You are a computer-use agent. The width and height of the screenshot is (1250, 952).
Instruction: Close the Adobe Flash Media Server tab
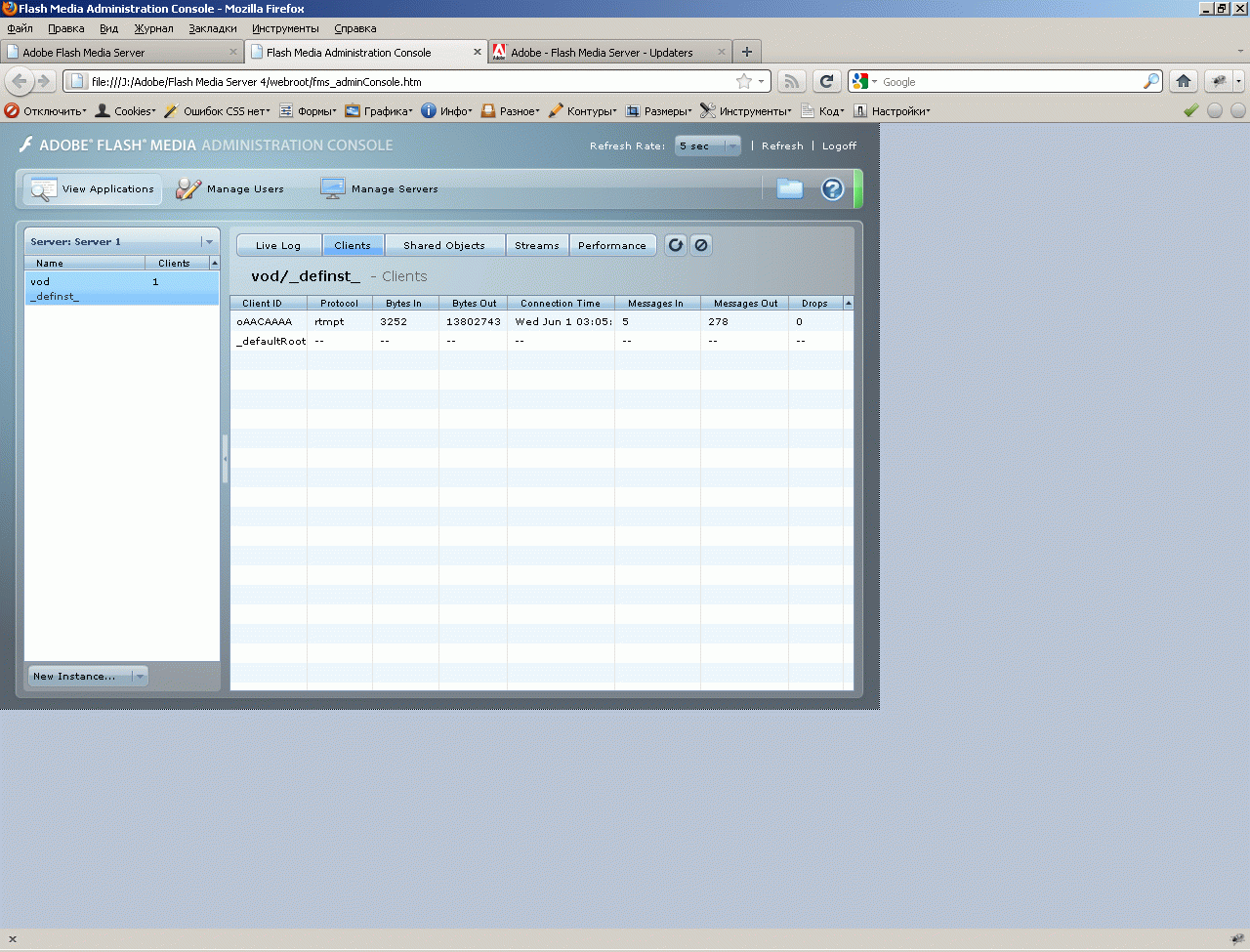[233, 52]
